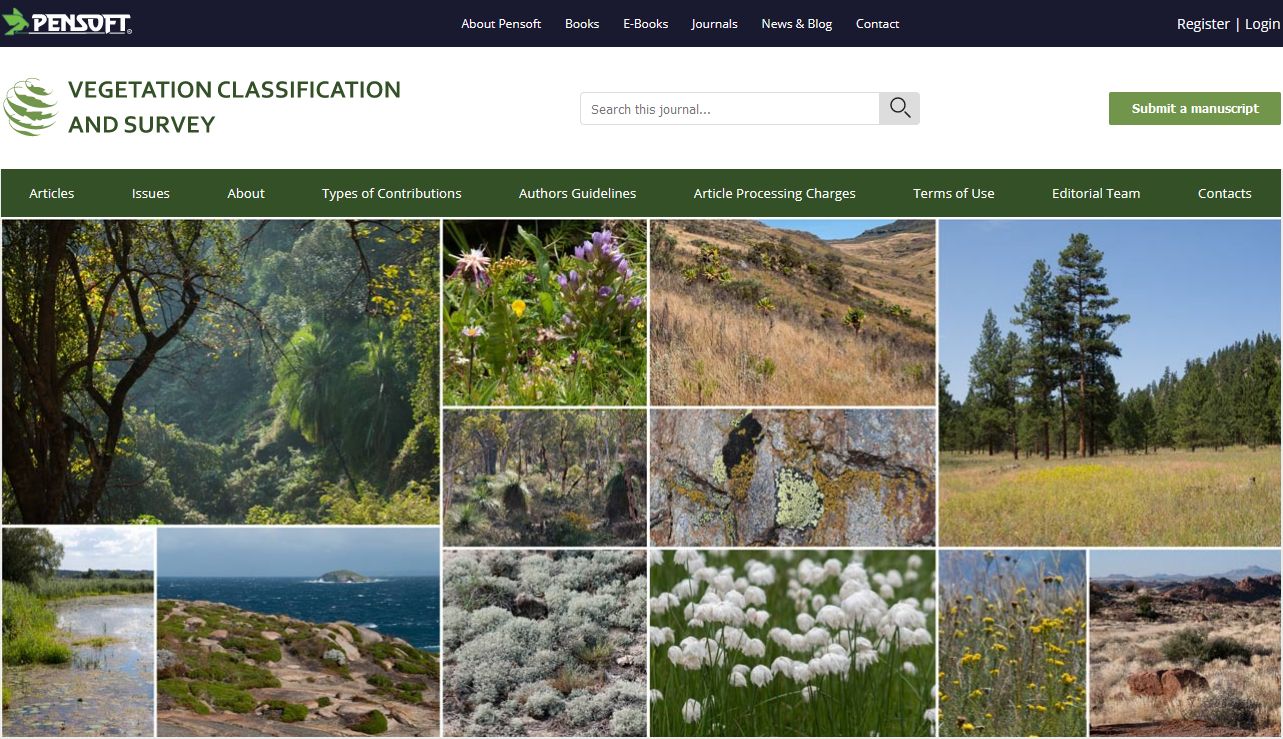Visit News & Blog

click(797, 23)
